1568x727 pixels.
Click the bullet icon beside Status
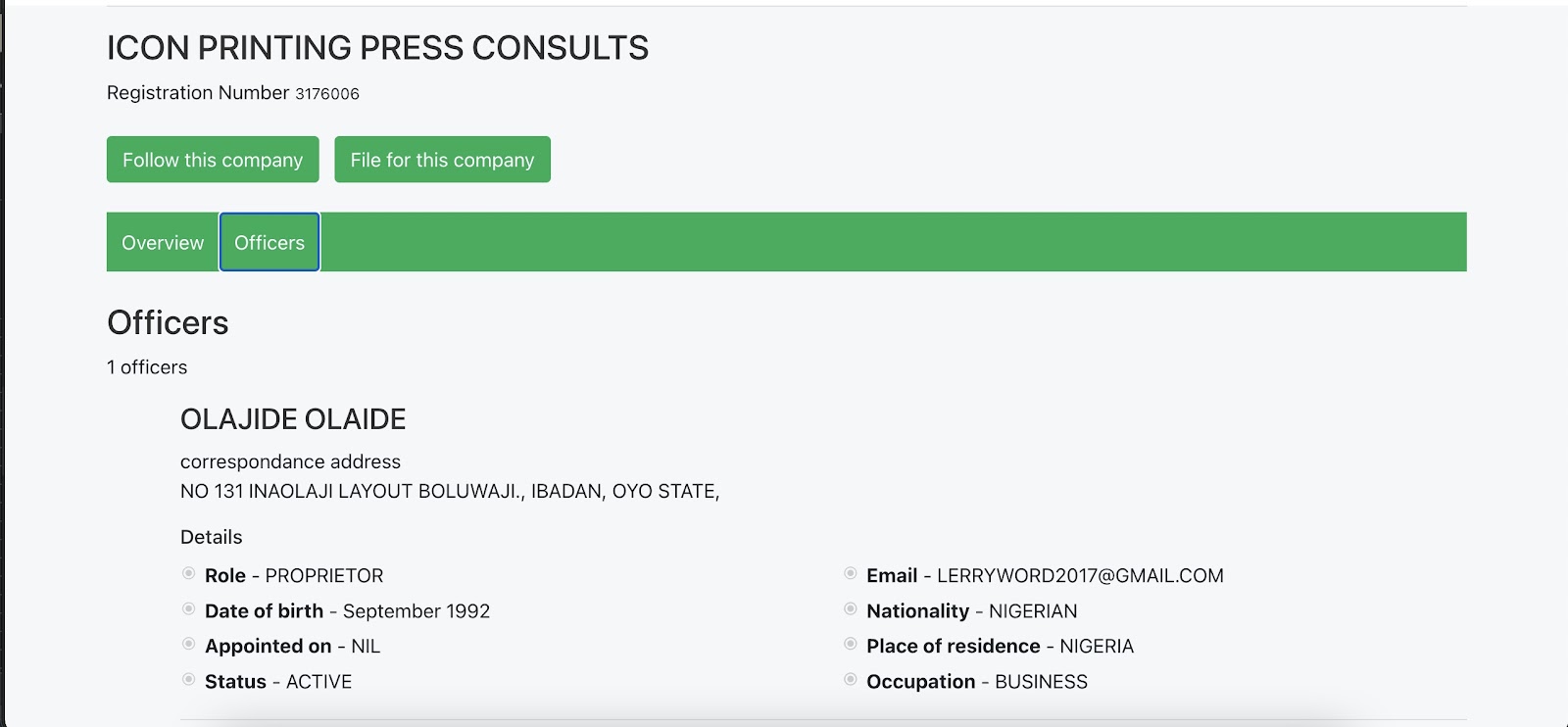[189, 680]
